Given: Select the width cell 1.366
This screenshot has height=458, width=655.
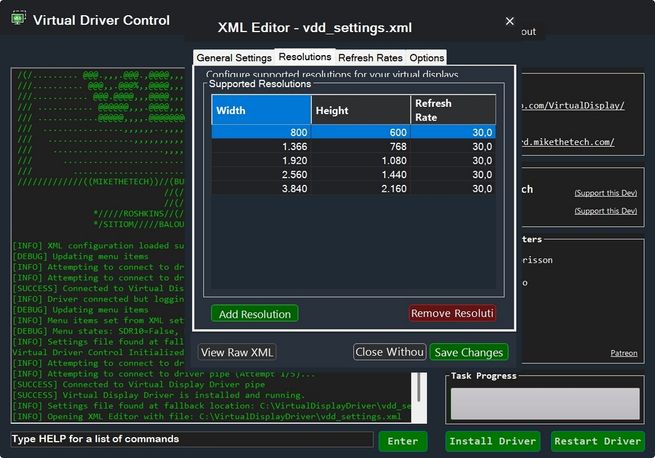Looking at the screenshot, I should 261,147.
